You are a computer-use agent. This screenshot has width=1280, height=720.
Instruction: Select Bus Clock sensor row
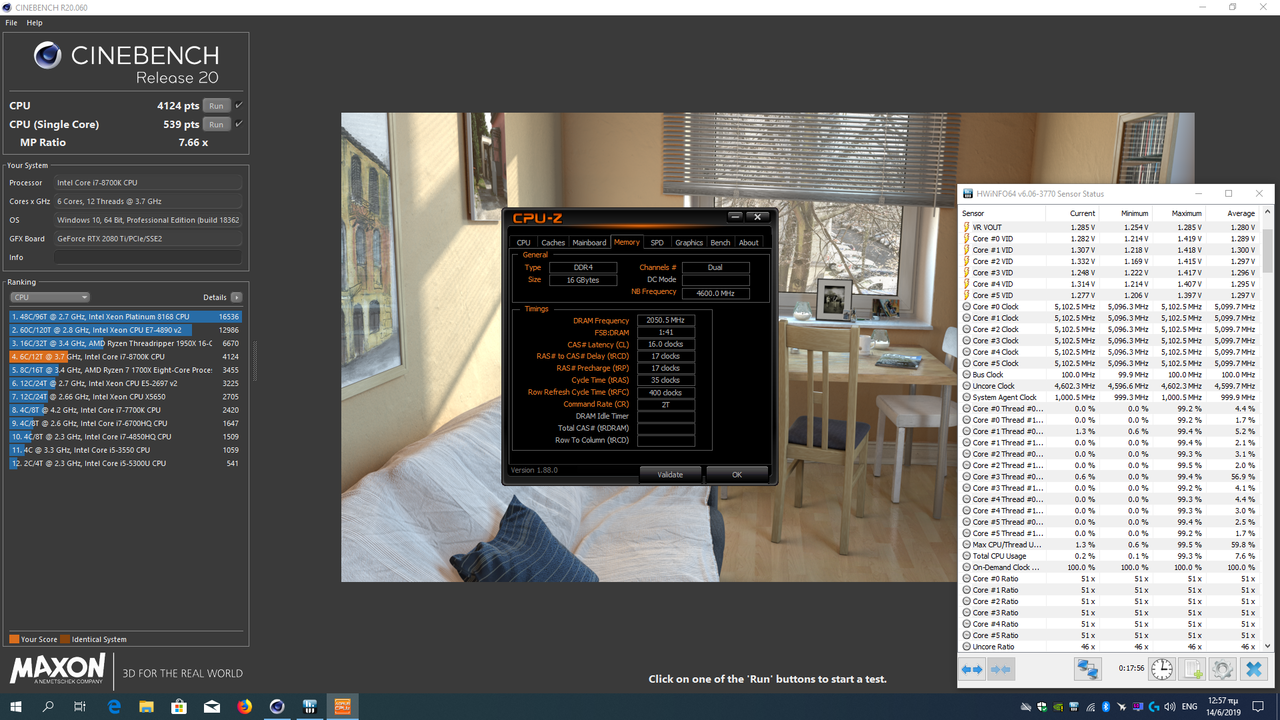tap(1110, 375)
